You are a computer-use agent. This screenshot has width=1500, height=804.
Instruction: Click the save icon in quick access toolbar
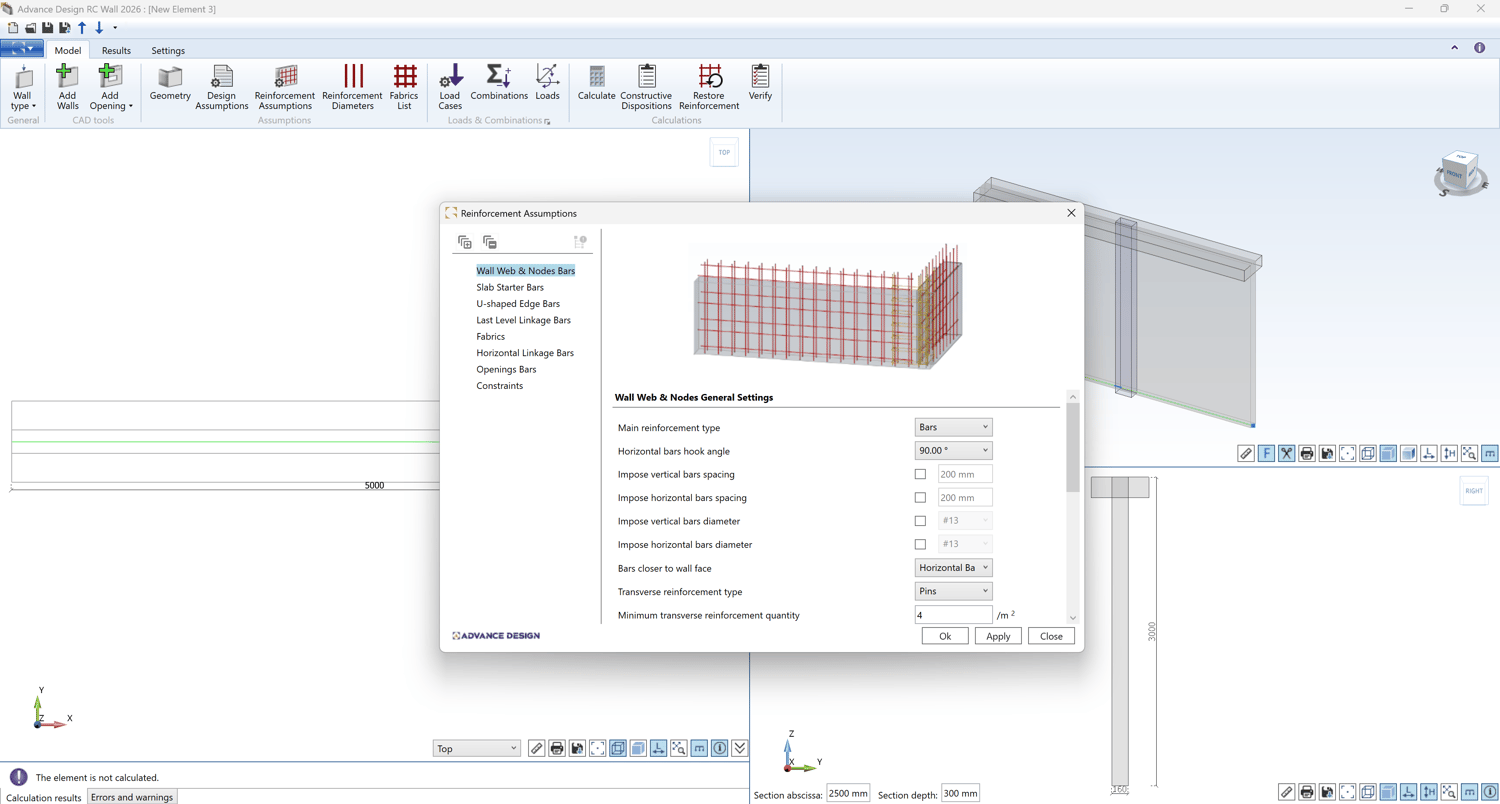tap(47, 28)
